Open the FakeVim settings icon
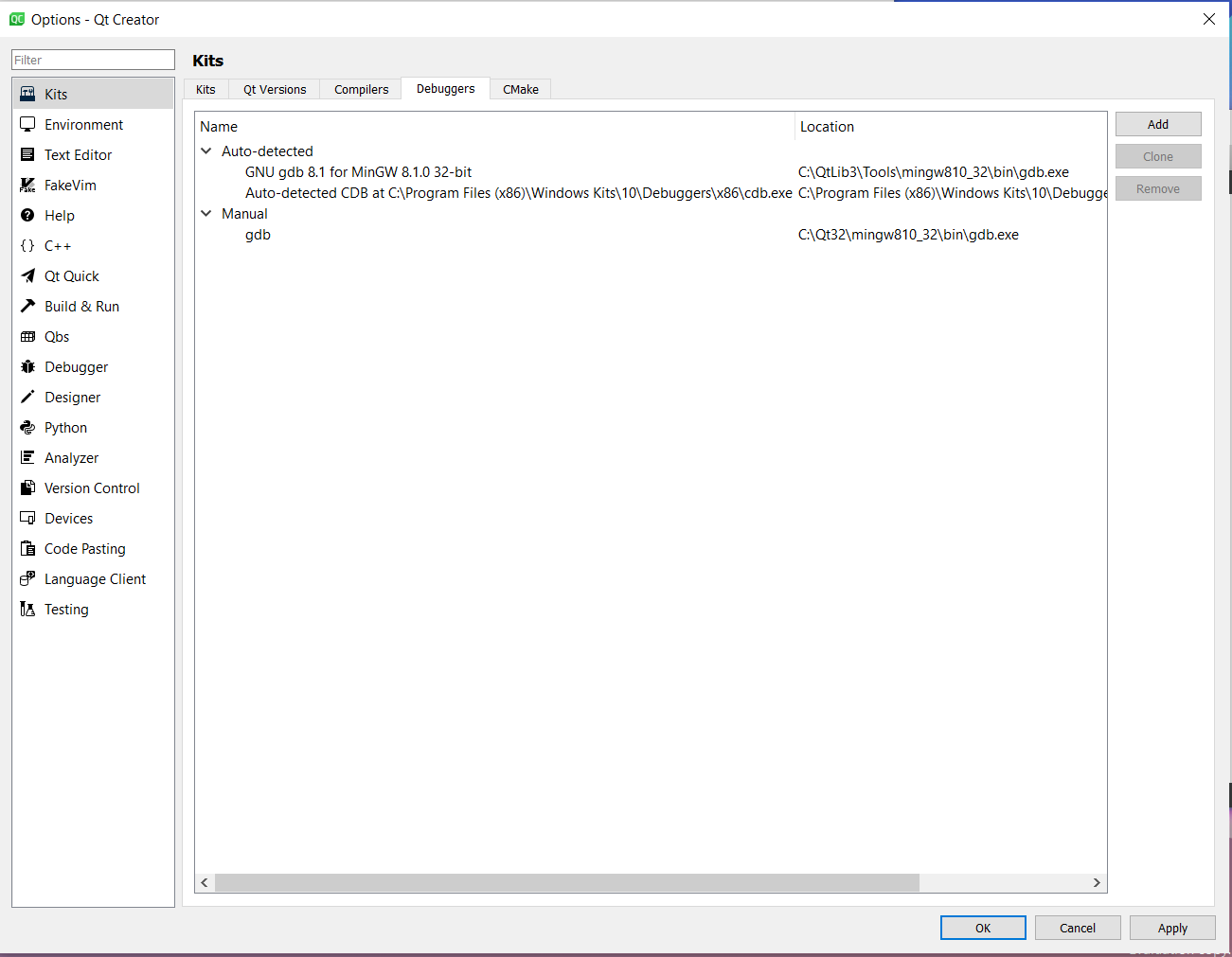The image size is (1232, 957). [x=27, y=186]
